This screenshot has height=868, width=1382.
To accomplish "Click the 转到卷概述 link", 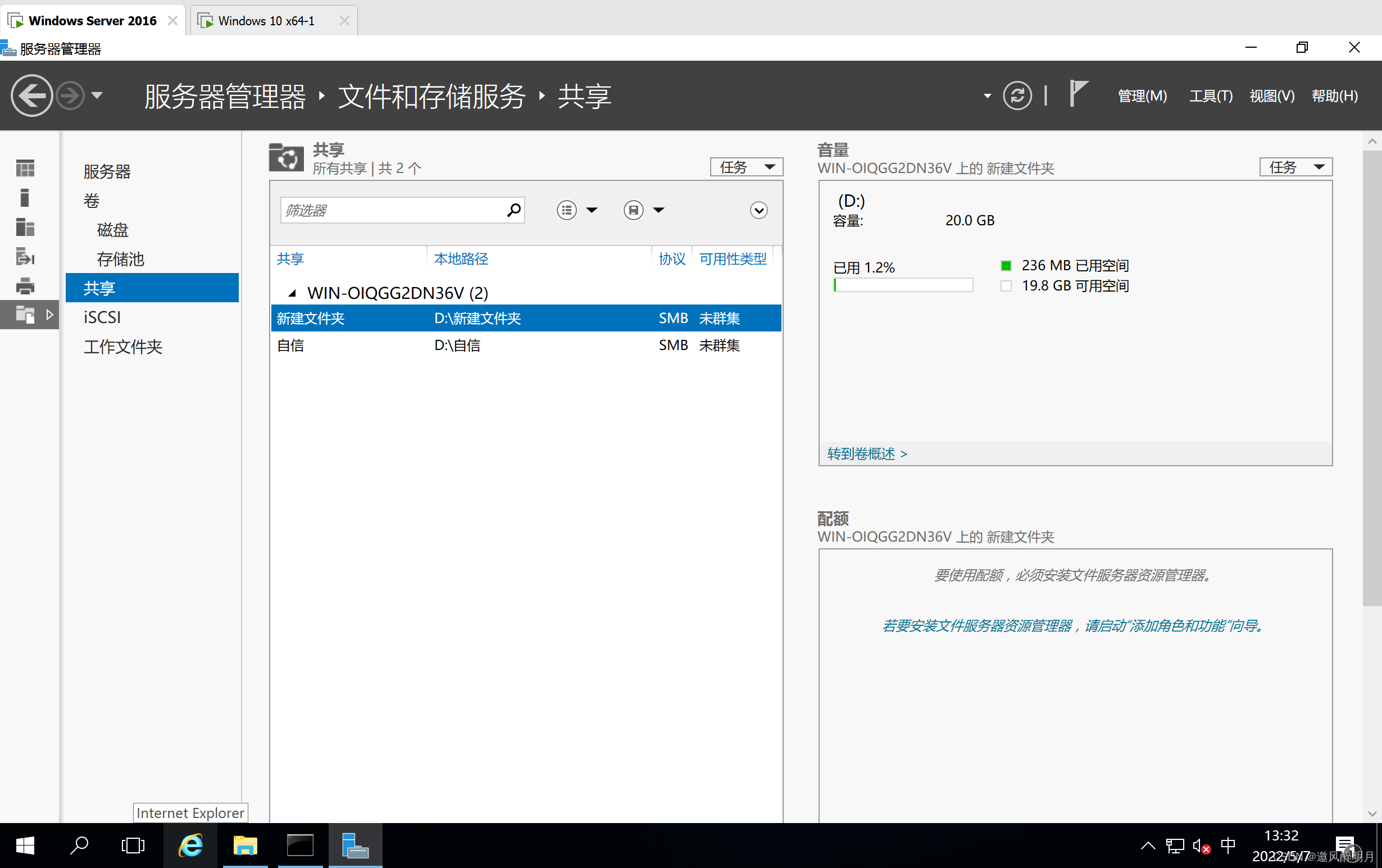I will [x=867, y=454].
